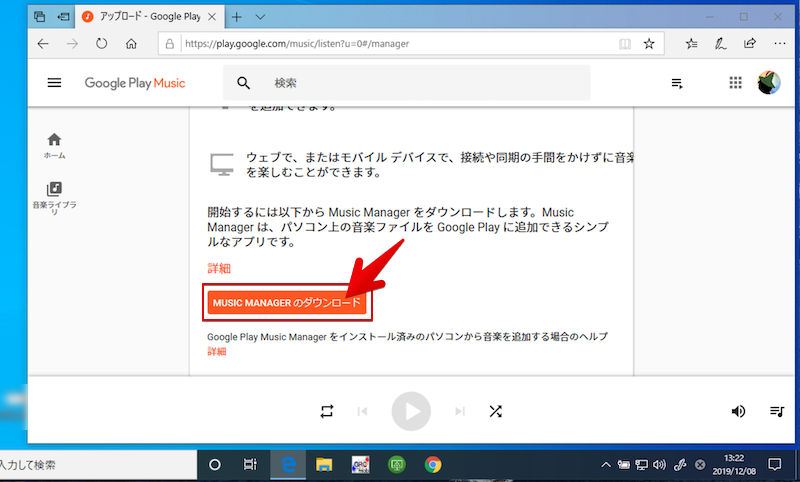Go to ホーム in the sidebar

[x=54, y=145]
